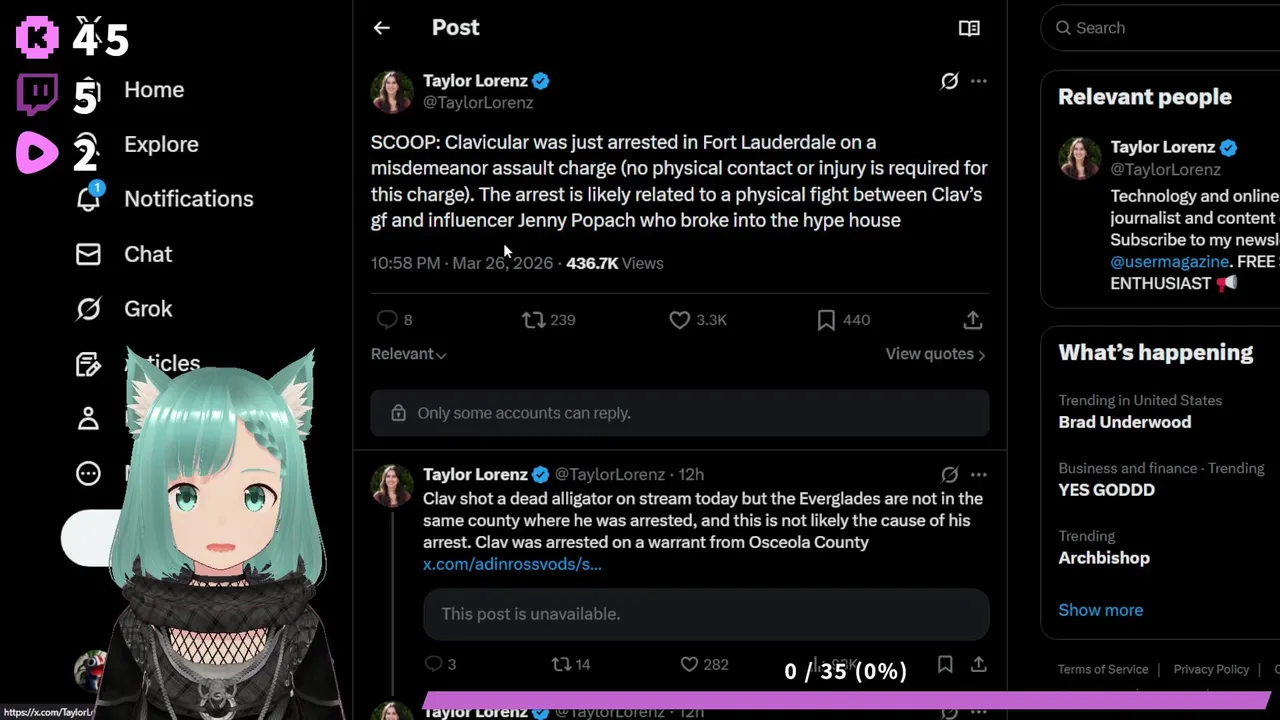This screenshot has height=720, width=1280.
Task: Click Grok icon on main Taylor Lorenz post
Action: [949, 81]
